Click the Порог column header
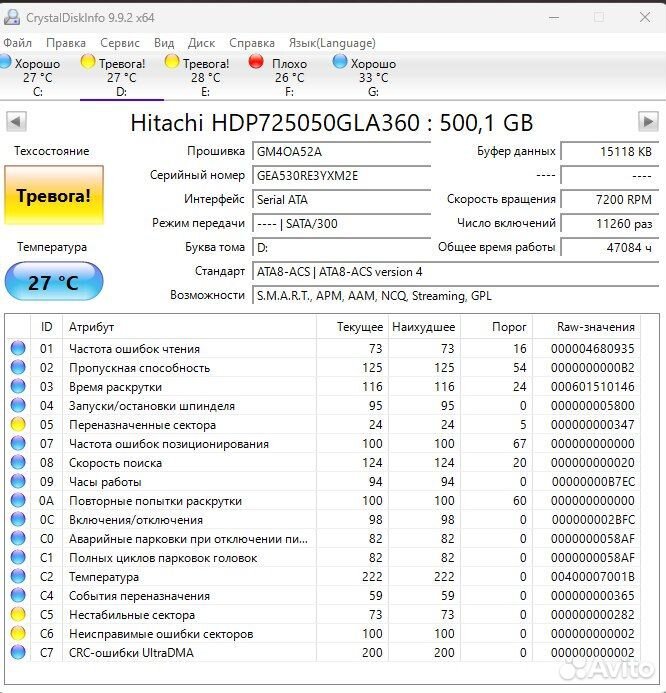This screenshot has width=666, height=693. 496,327
